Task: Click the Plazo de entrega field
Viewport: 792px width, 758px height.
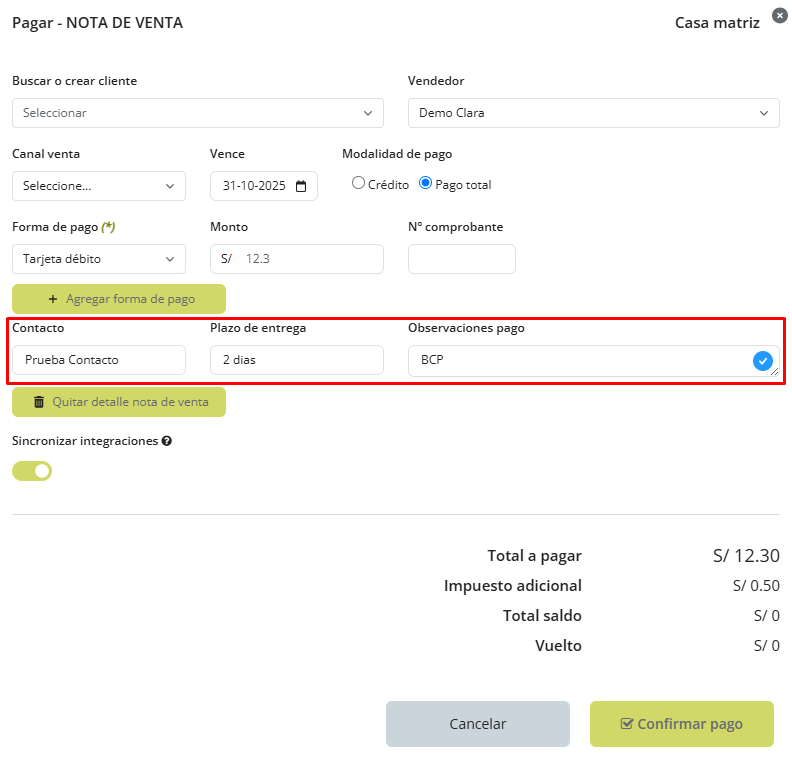Action: tap(296, 360)
